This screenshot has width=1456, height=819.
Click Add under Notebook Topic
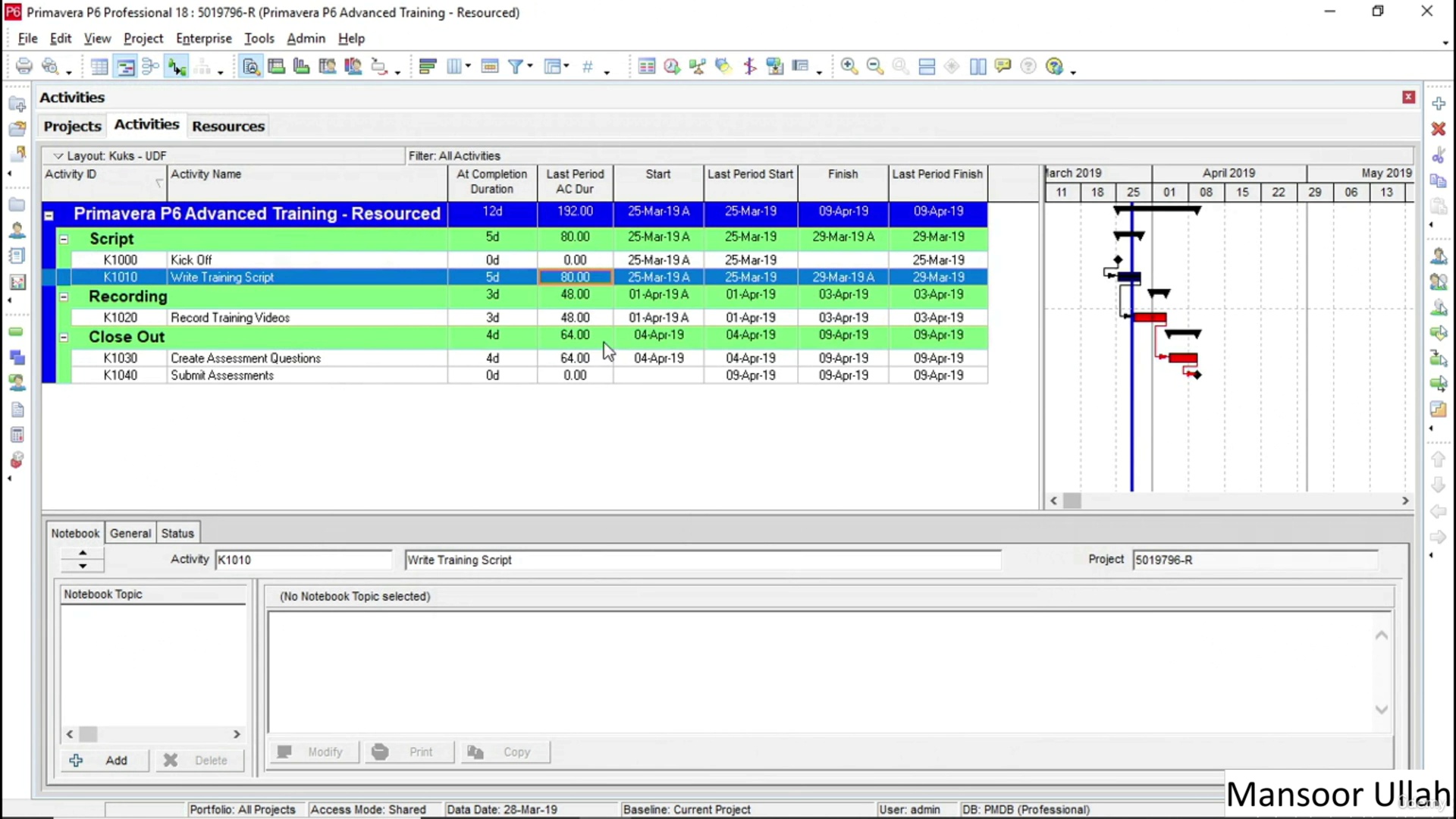click(x=105, y=760)
